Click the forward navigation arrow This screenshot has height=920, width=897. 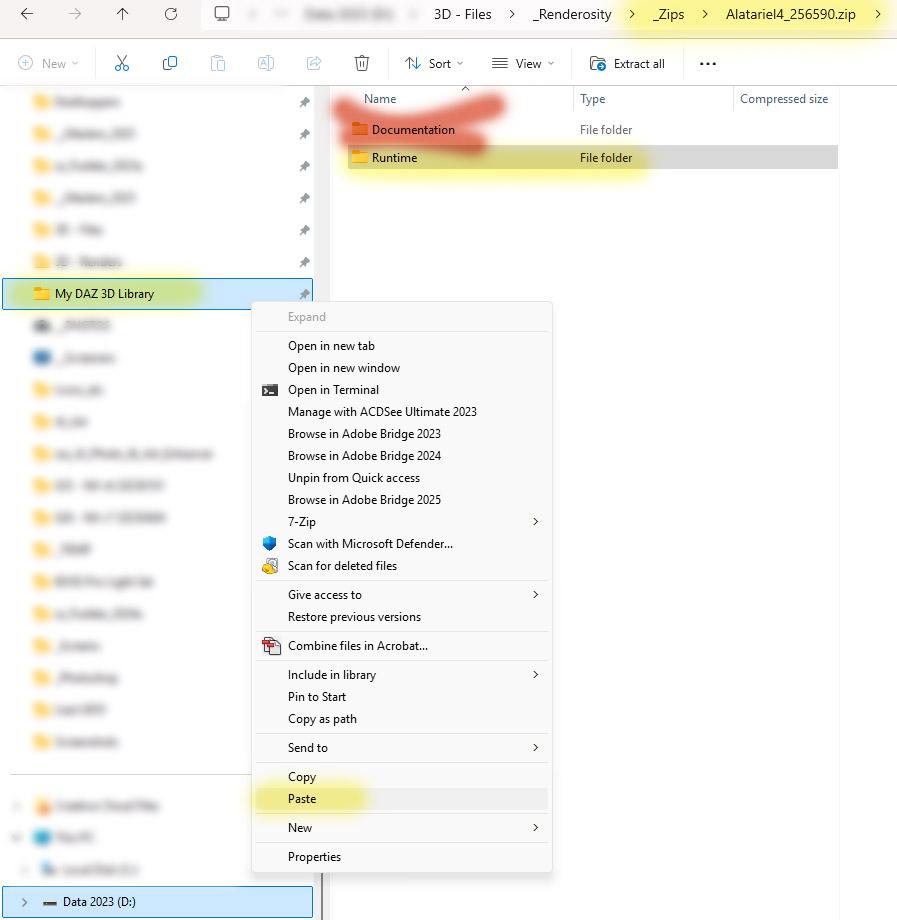click(75, 14)
